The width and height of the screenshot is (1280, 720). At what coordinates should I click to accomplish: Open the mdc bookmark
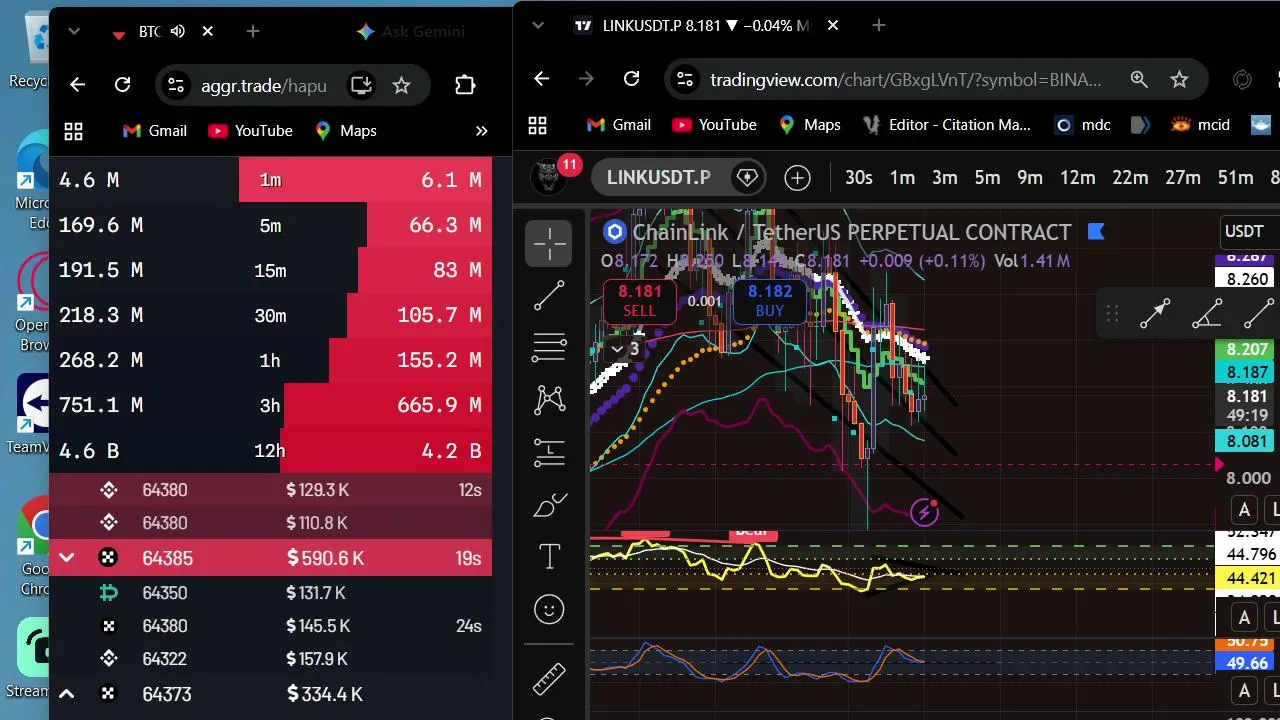pyautogui.click(x=1083, y=125)
